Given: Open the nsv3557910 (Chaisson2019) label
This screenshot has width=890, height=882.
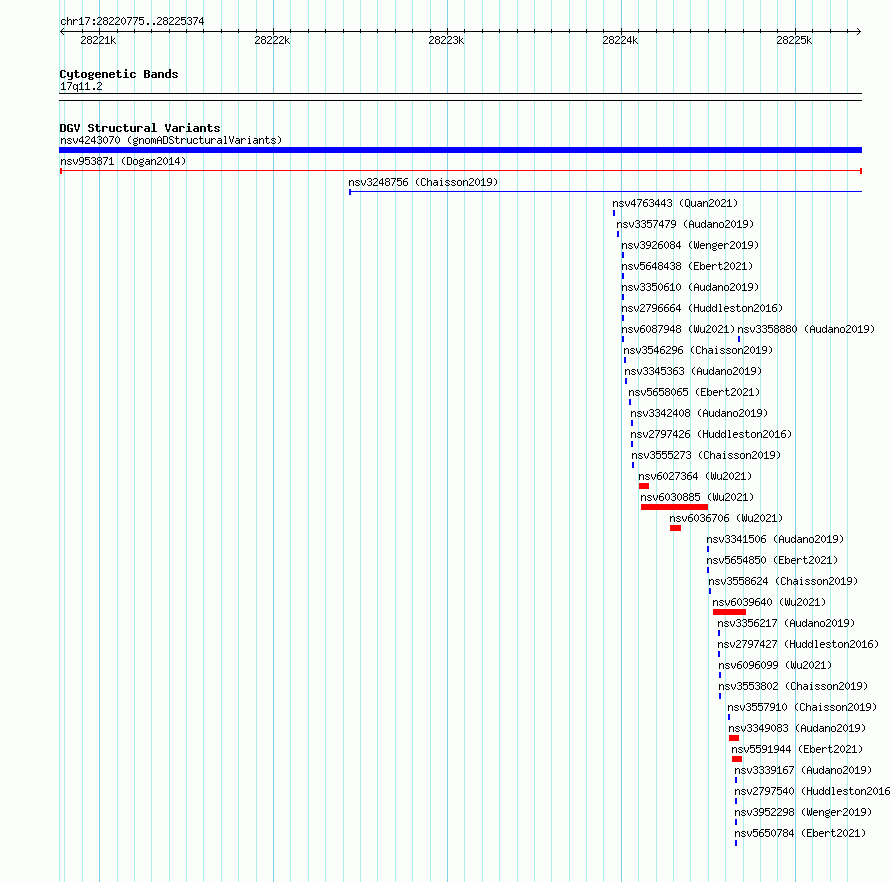Looking at the screenshot, I should click(x=803, y=707).
